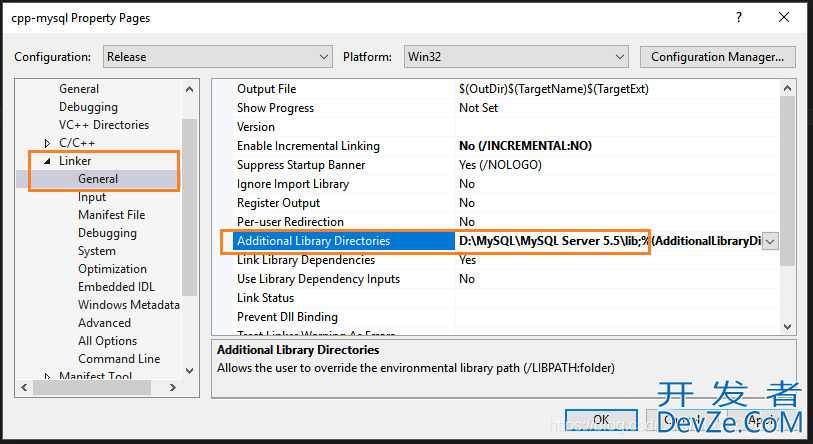Click the Configuration Manager button
This screenshot has width=813, height=444.
718,57
